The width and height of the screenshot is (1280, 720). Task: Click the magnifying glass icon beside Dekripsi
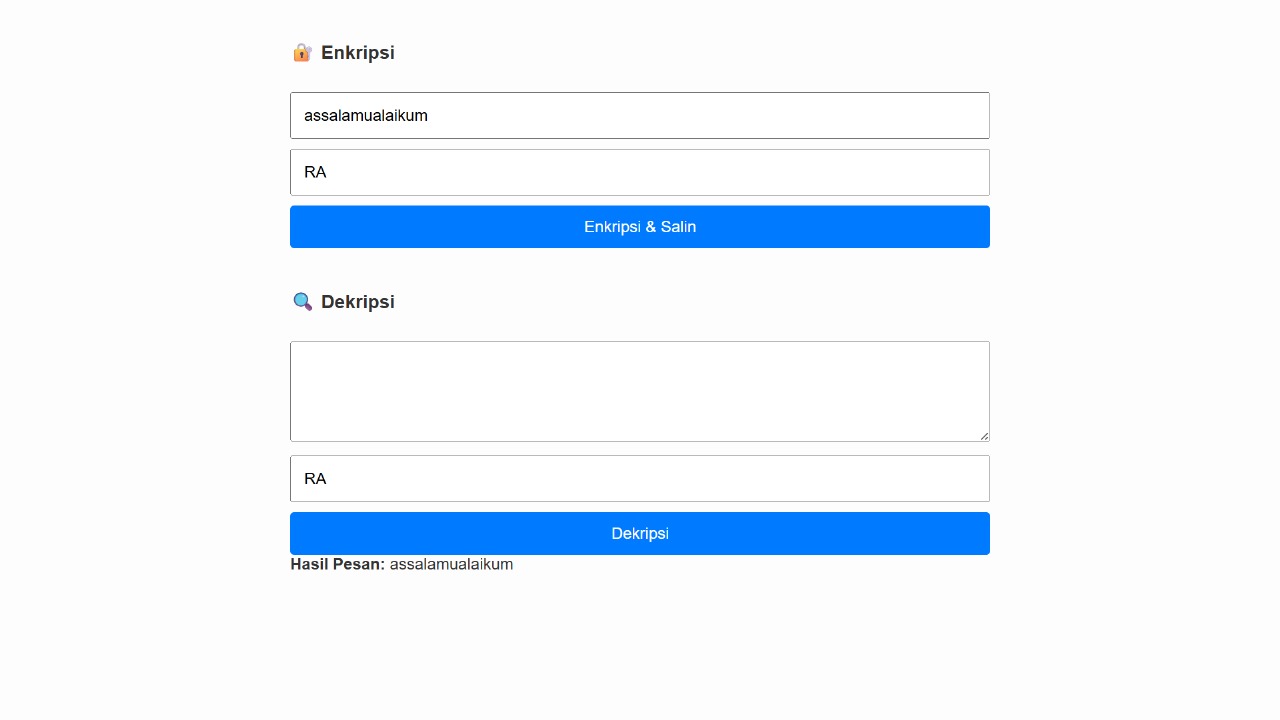tap(302, 302)
